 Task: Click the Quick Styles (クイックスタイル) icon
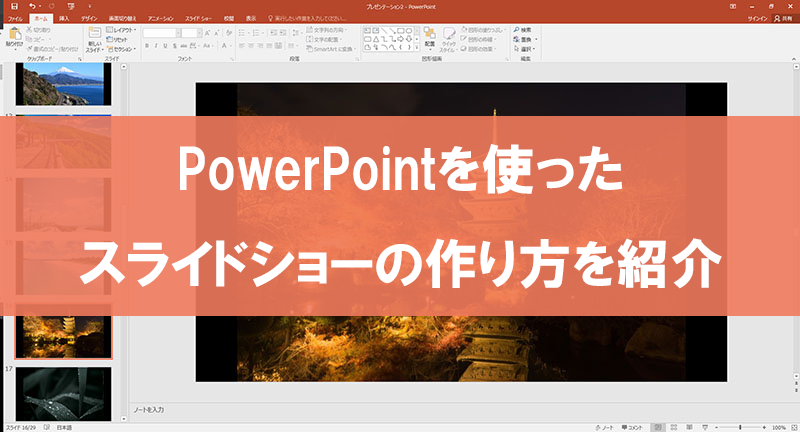click(x=448, y=34)
